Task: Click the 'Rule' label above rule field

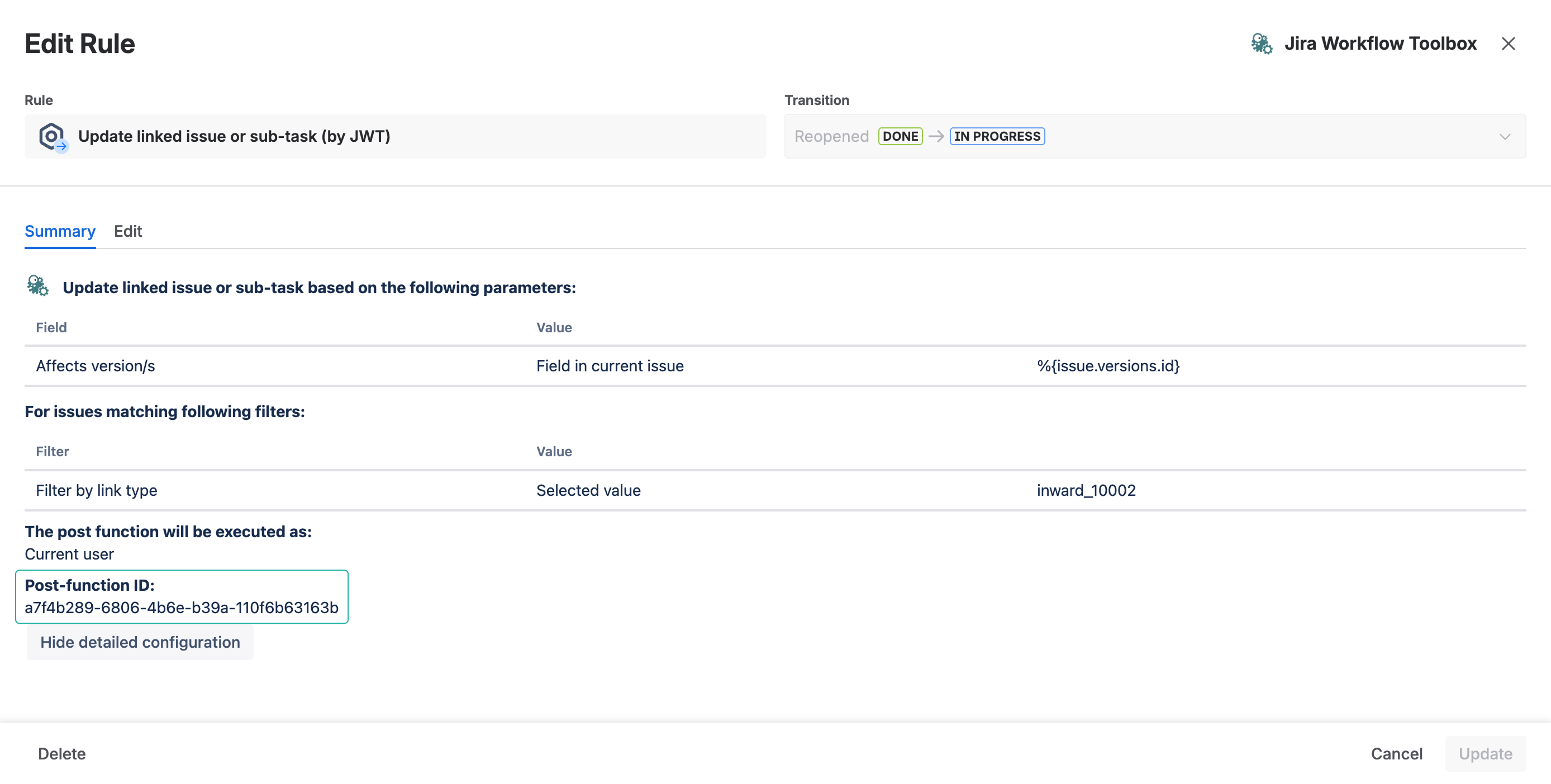Action: click(39, 100)
